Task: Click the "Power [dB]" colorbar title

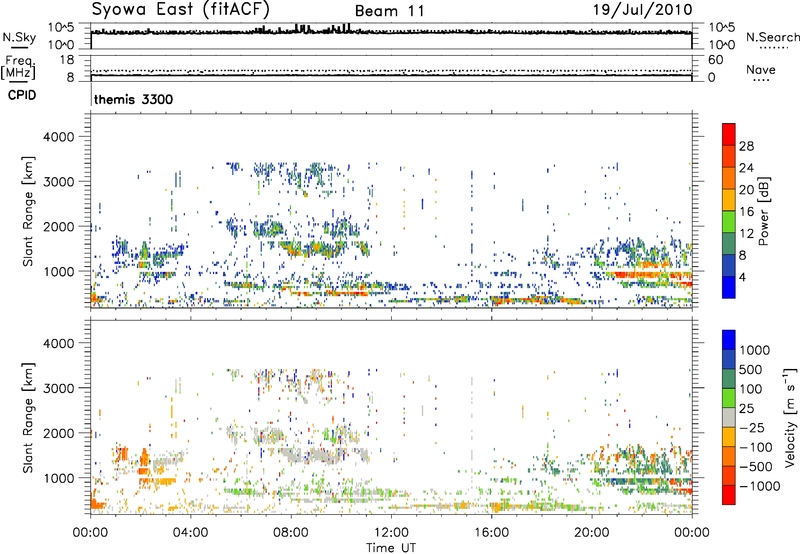Action: tap(763, 211)
